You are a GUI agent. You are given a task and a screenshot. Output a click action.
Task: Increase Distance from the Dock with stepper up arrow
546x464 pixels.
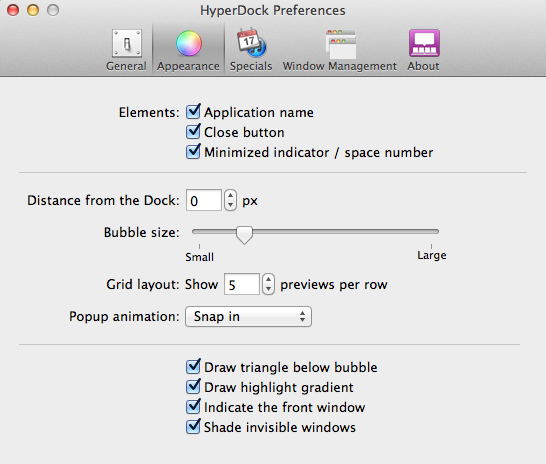pyautogui.click(x=231, y=195)
